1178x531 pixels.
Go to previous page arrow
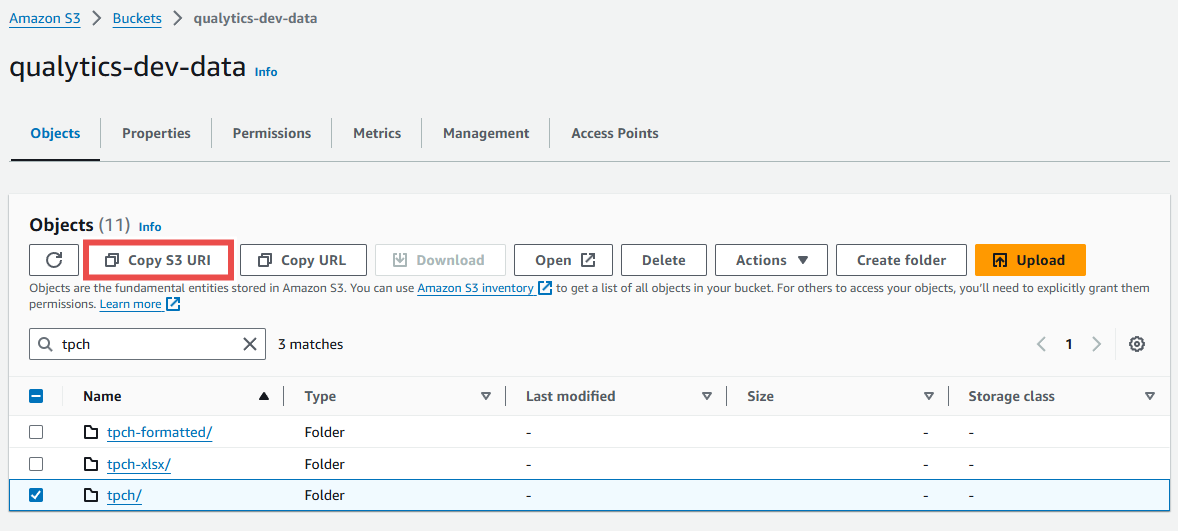(x=1041, y=344)
